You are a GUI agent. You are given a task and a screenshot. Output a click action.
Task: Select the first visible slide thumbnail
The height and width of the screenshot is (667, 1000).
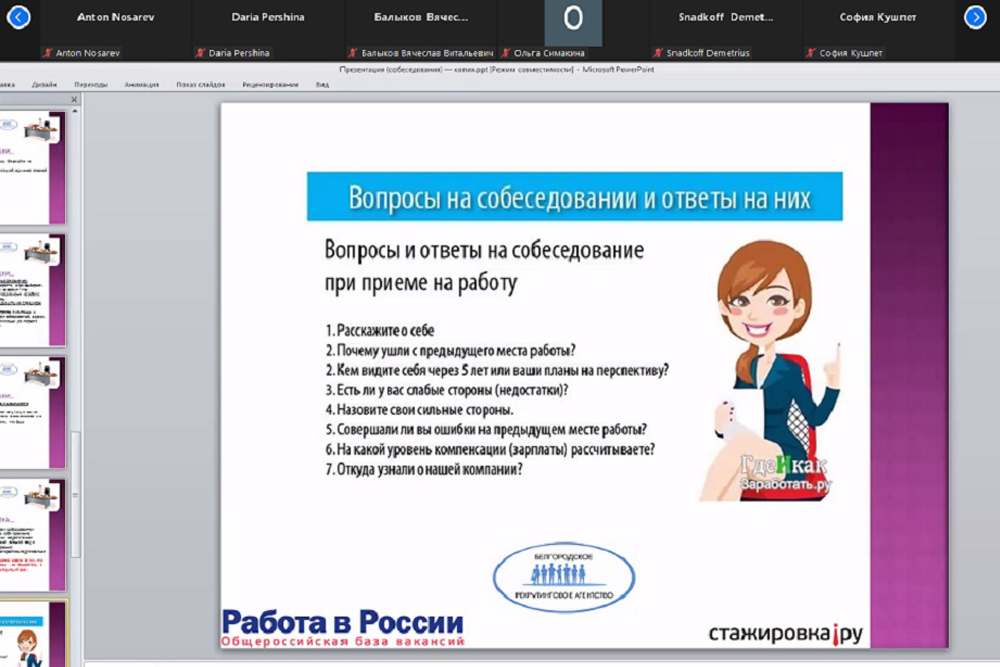[33, 167]
